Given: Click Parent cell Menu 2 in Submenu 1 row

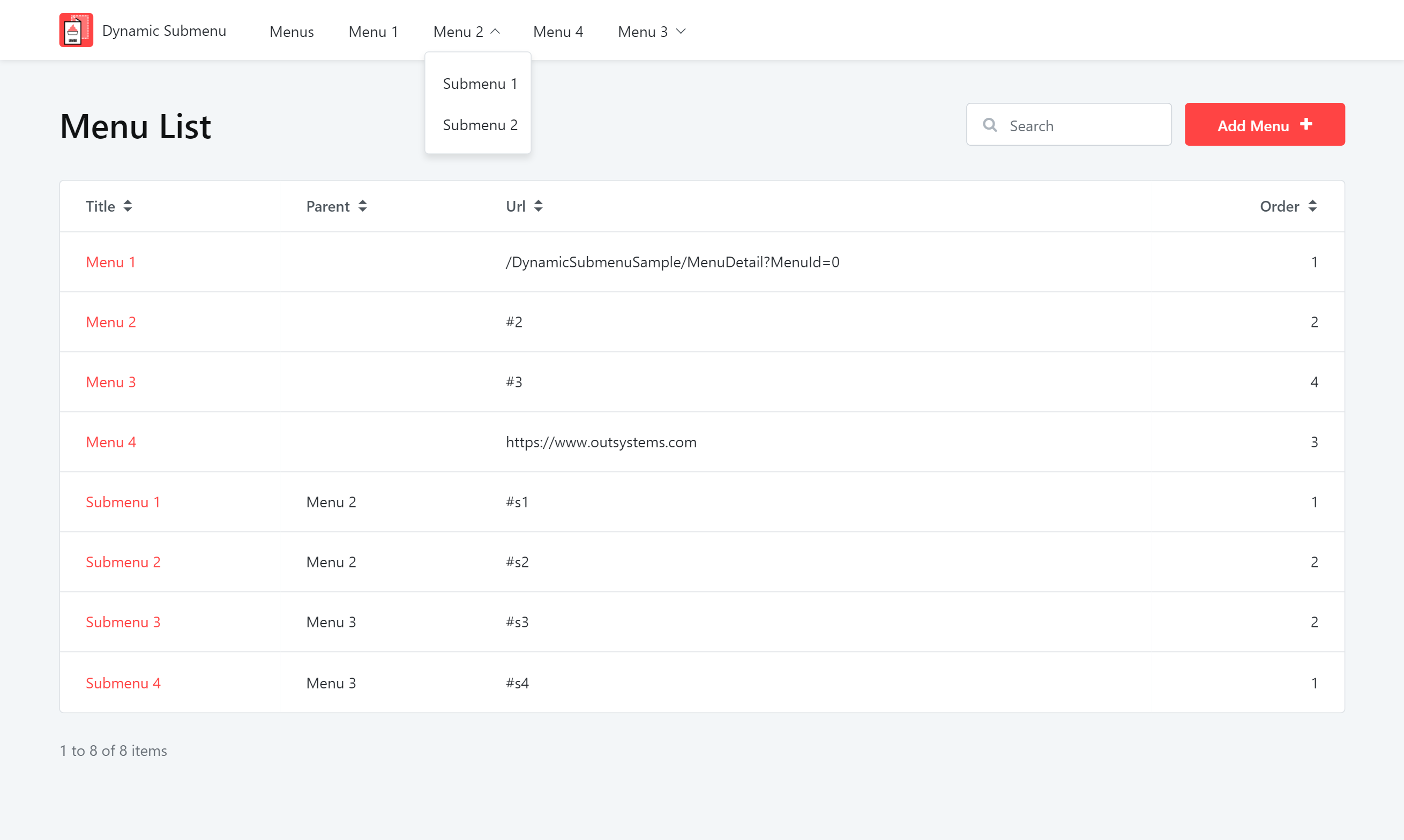Looking at the screenshot, I should click(331, 502).
